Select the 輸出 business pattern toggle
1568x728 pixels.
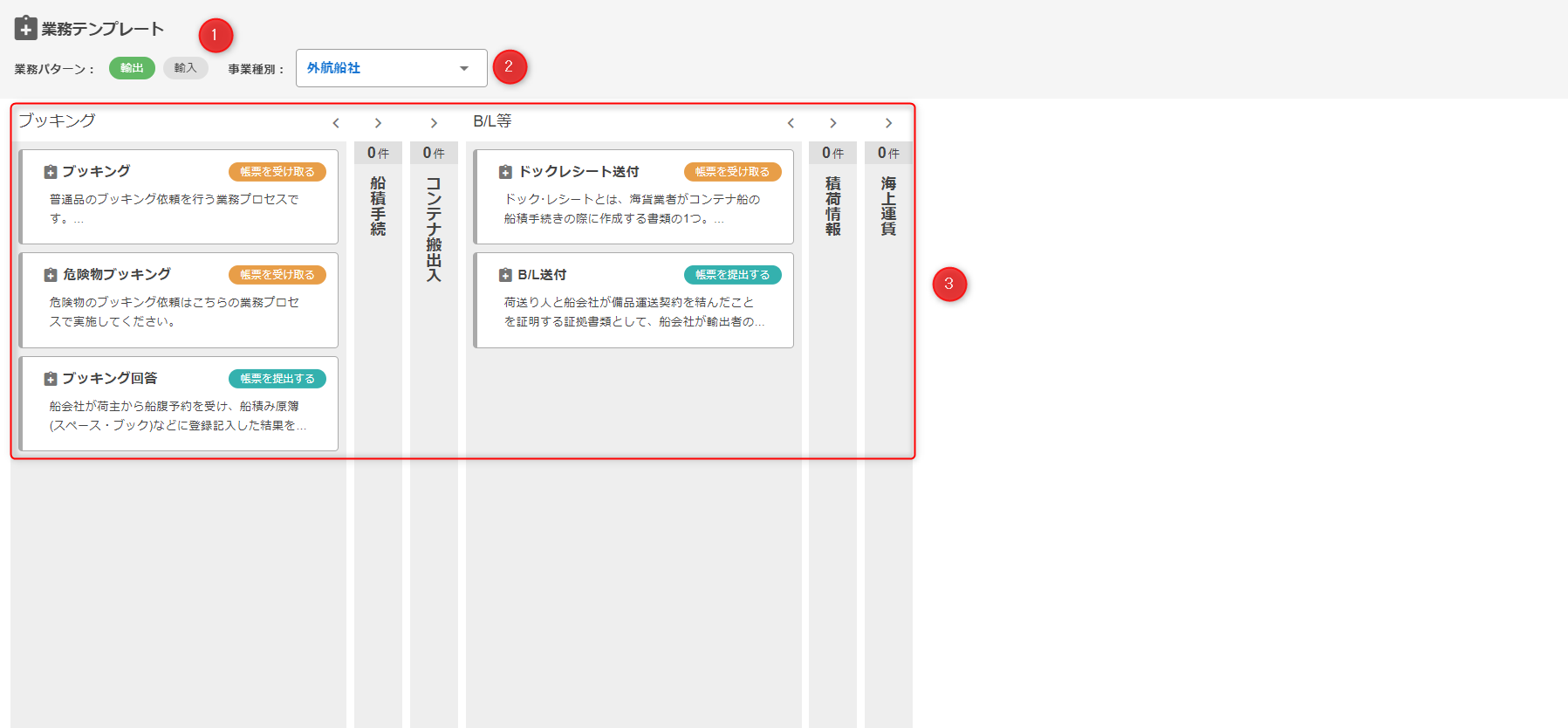click(x=132, y=68)
